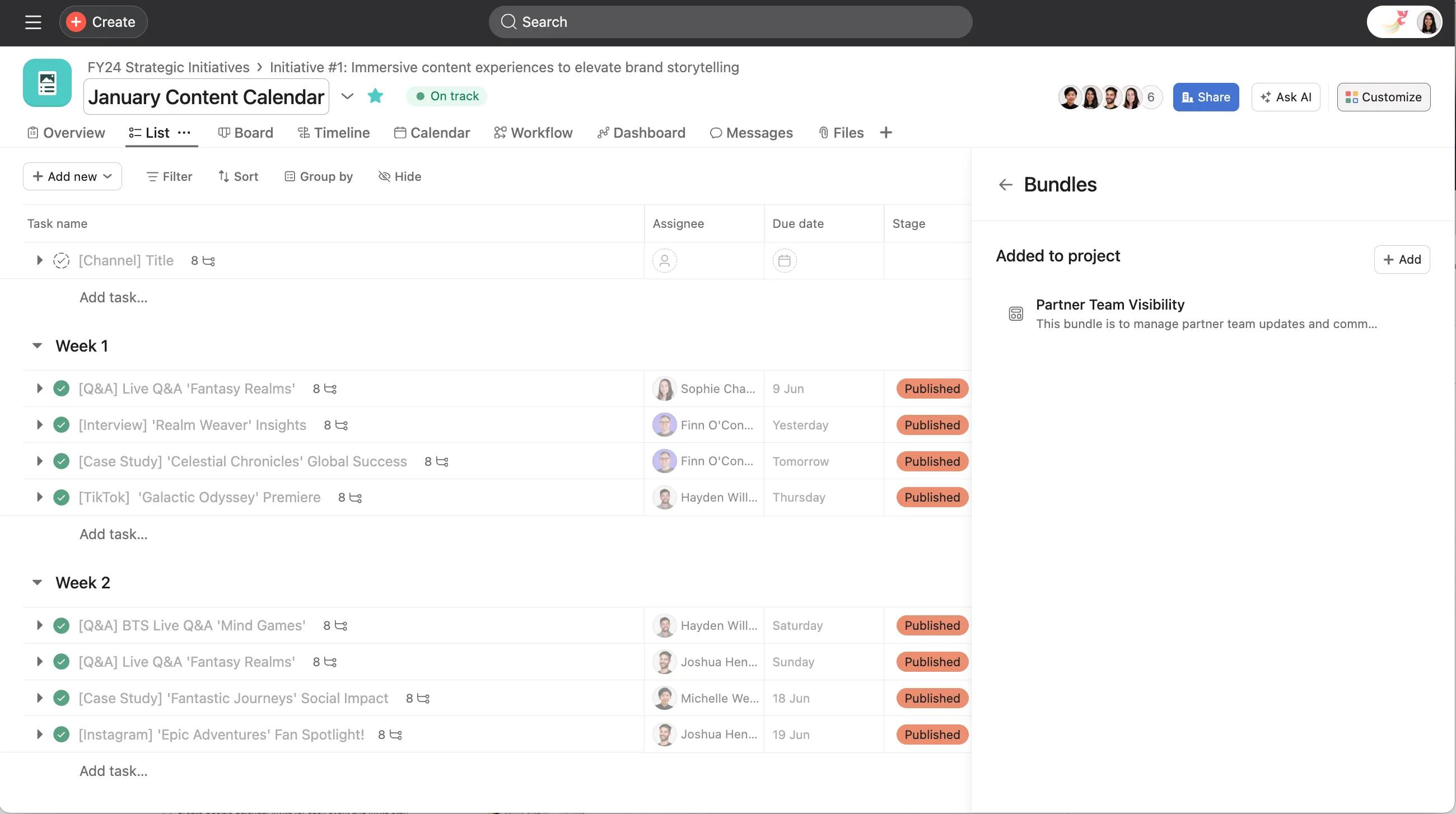Image resolution: width=1456 pixels, height=814 pixels.
Task: Mark '[Q&A] Live Q&A Fantasy Realms' incomplete
Action: pyautogui.click(x=61, y=388)
